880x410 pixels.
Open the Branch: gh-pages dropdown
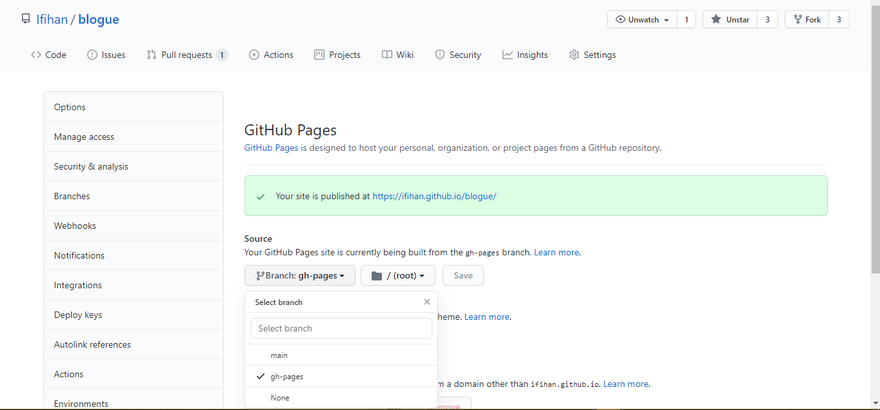pos(300,275)
